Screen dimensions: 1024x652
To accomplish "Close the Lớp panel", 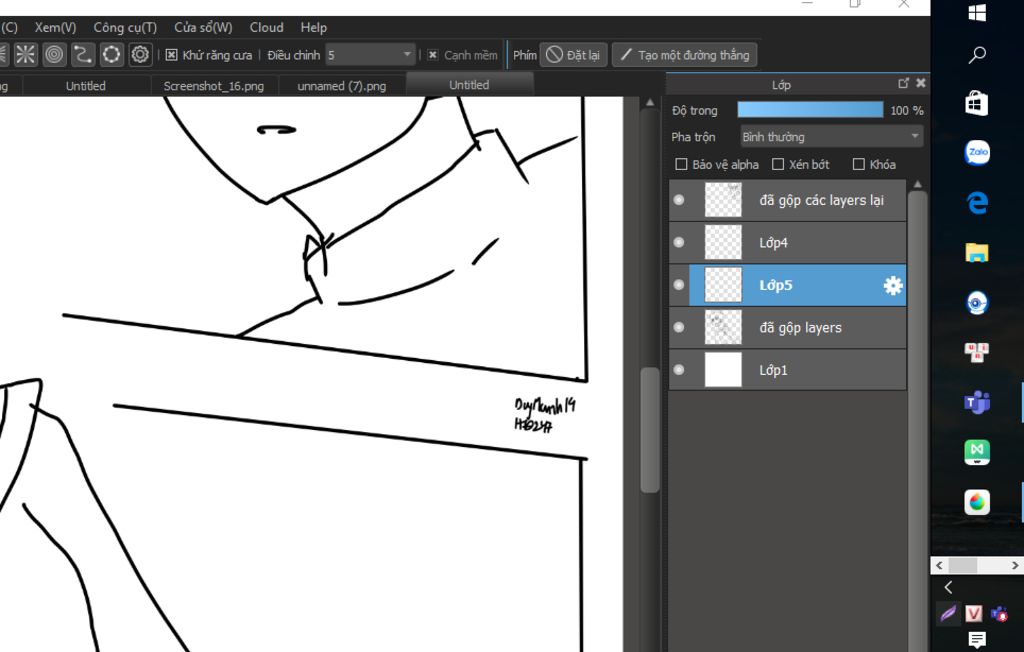I will click(x=921, y=83).
